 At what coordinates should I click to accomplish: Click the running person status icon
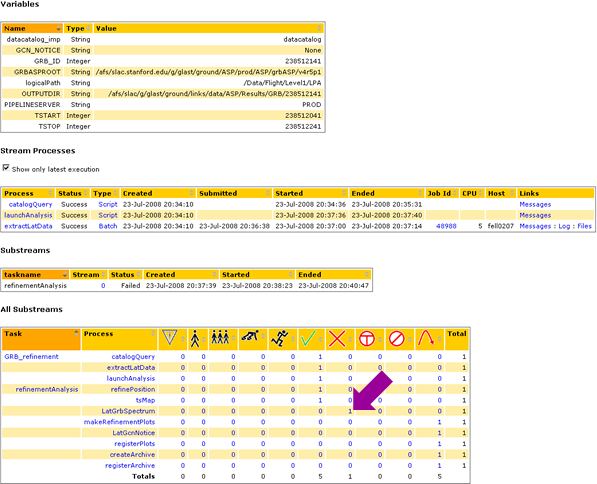pyautogui.click(x=279, y=338)
